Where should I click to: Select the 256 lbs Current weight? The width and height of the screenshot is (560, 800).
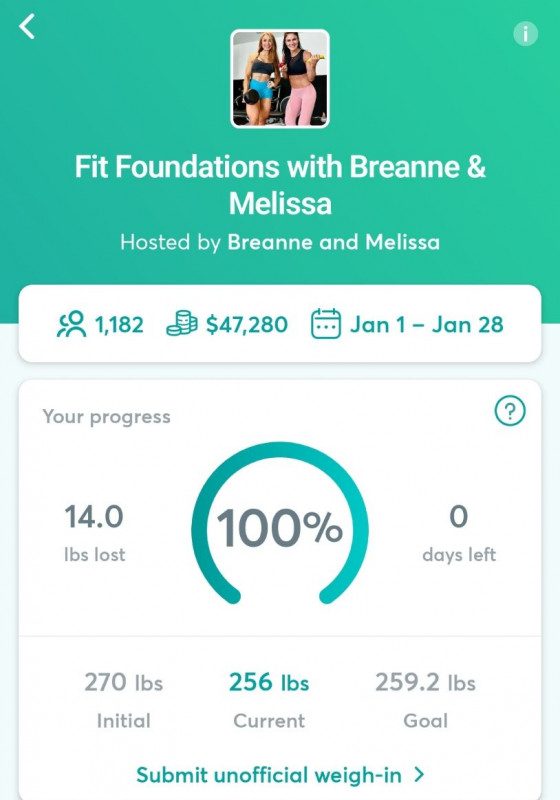[269, 700]
